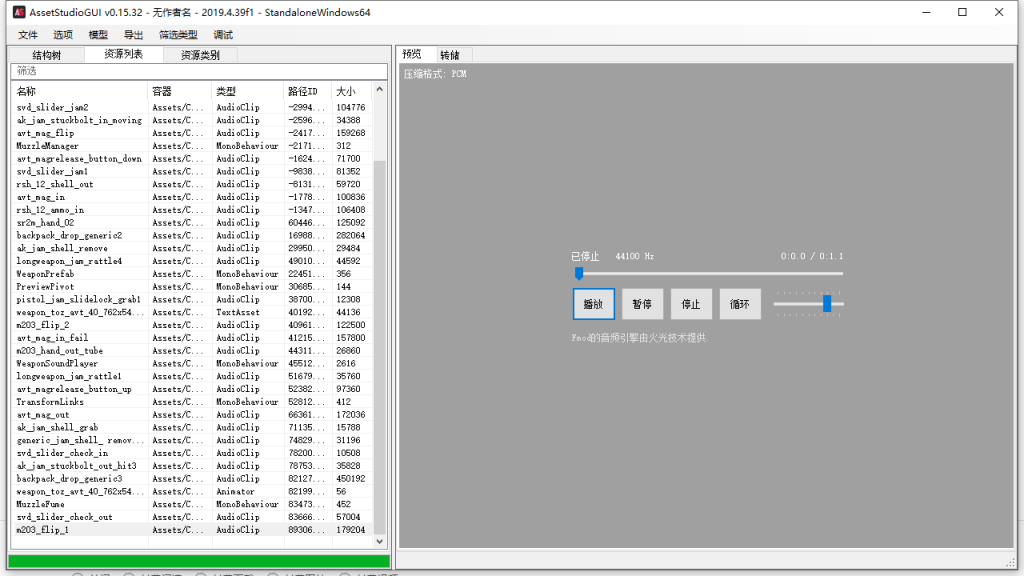Select the ak_jam_stuckbolt_out_hit3 asset
Viewport: 1024px width, 576px height.
pyautogui.click(x=192, y=466)
